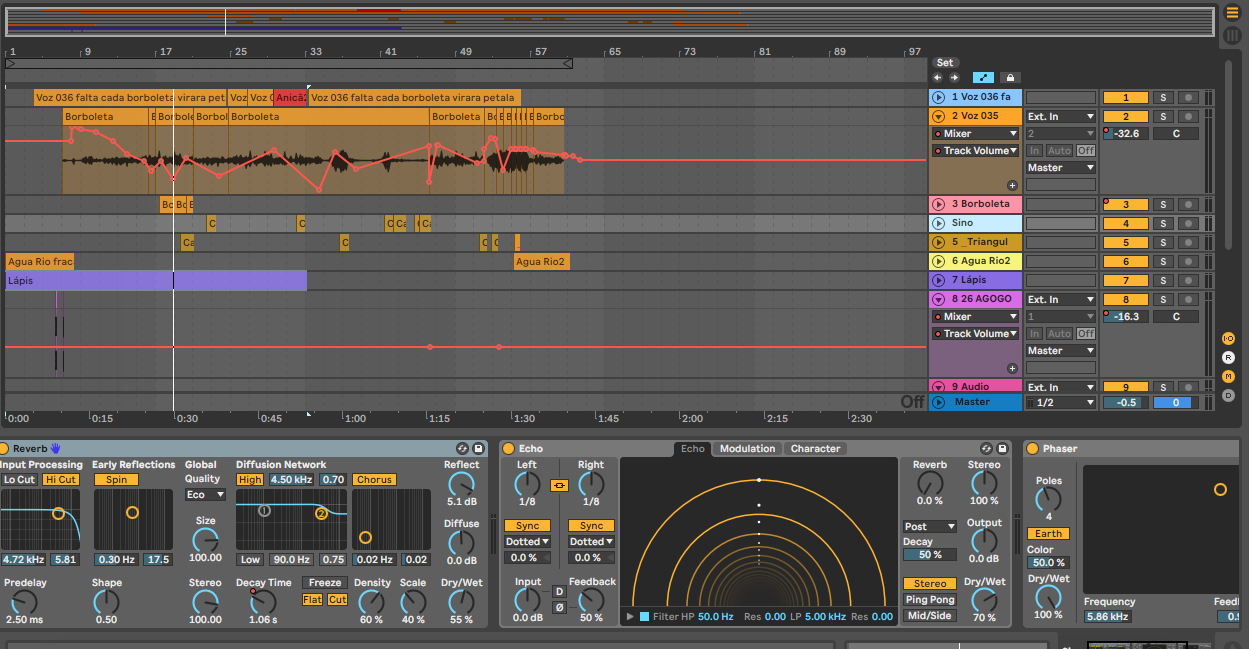Viewport: 1249px width, 649px height.
Task: Open Echo right Dotted mode dropdown
Action: tap(591, 542)
